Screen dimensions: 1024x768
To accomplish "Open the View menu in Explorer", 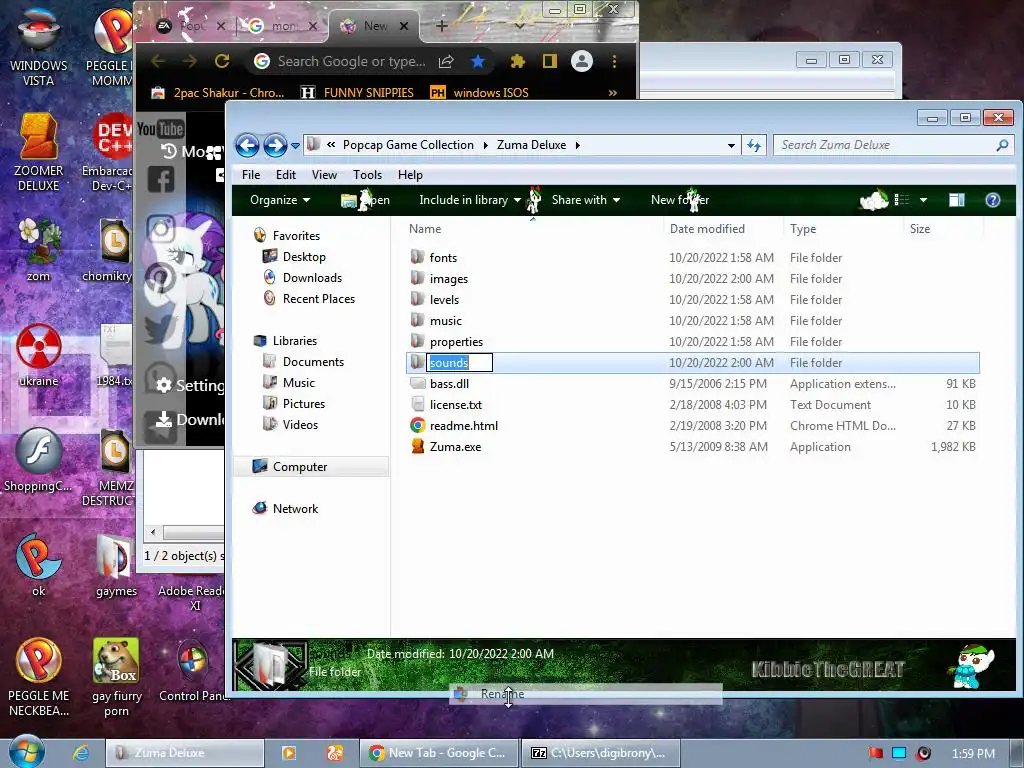I will point(324,175).
